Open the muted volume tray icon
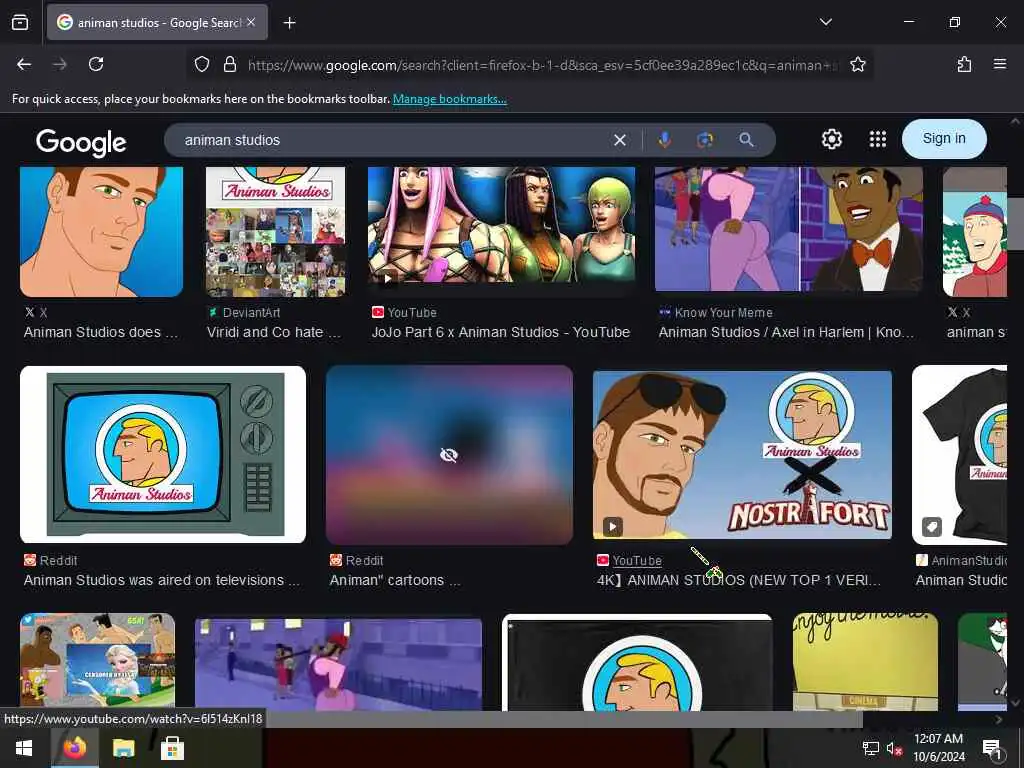The width and height of the screenshot is (1024, 768). [x=893, y=748]
